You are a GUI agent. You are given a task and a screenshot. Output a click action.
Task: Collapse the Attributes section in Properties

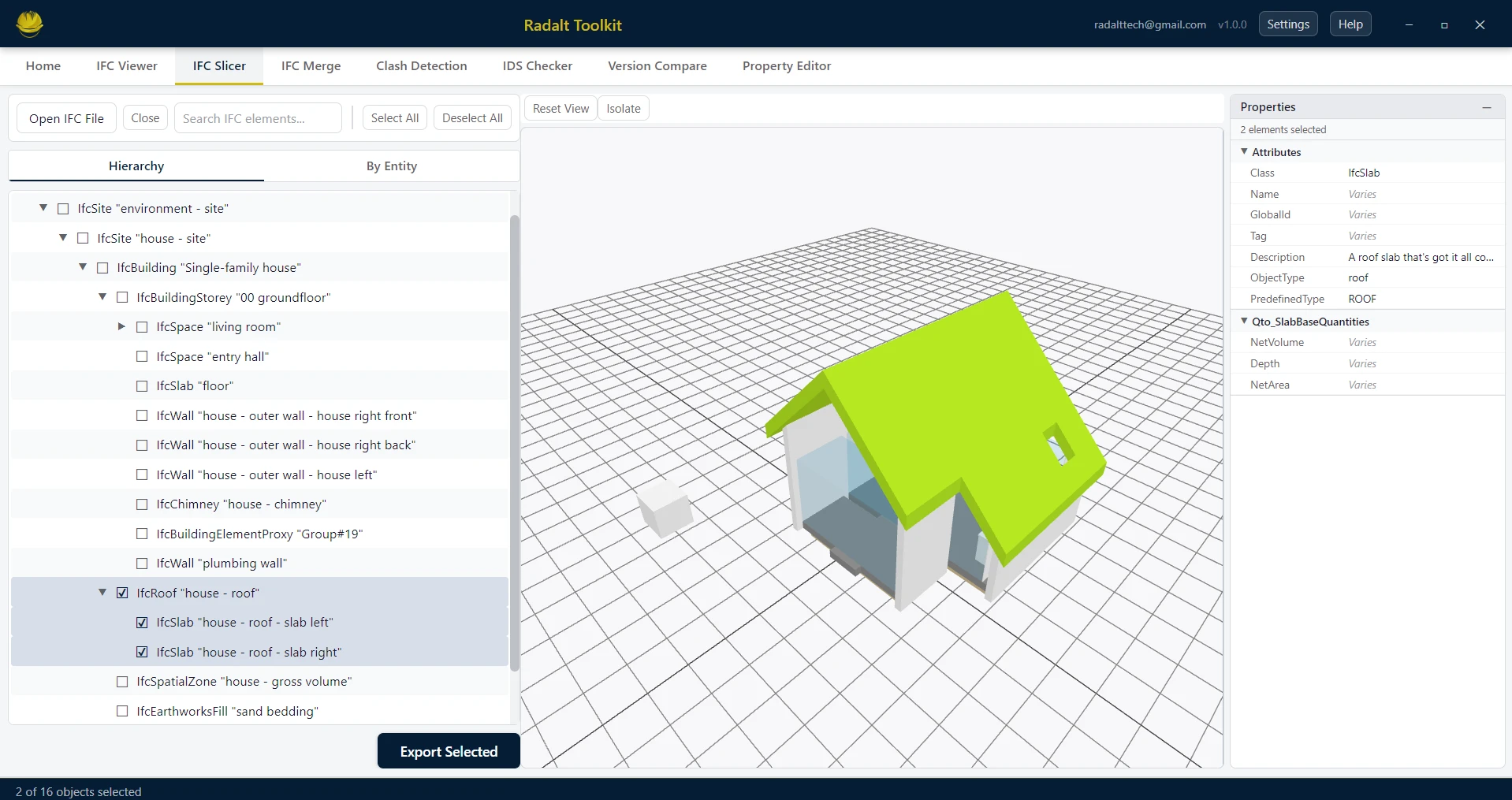(x=1244, y=151)
